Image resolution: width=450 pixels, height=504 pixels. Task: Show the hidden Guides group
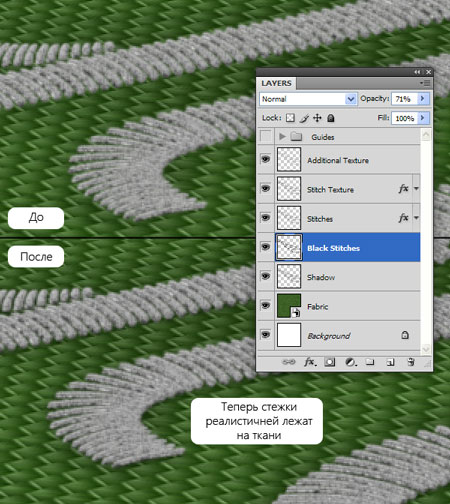(x=265, y=136)
